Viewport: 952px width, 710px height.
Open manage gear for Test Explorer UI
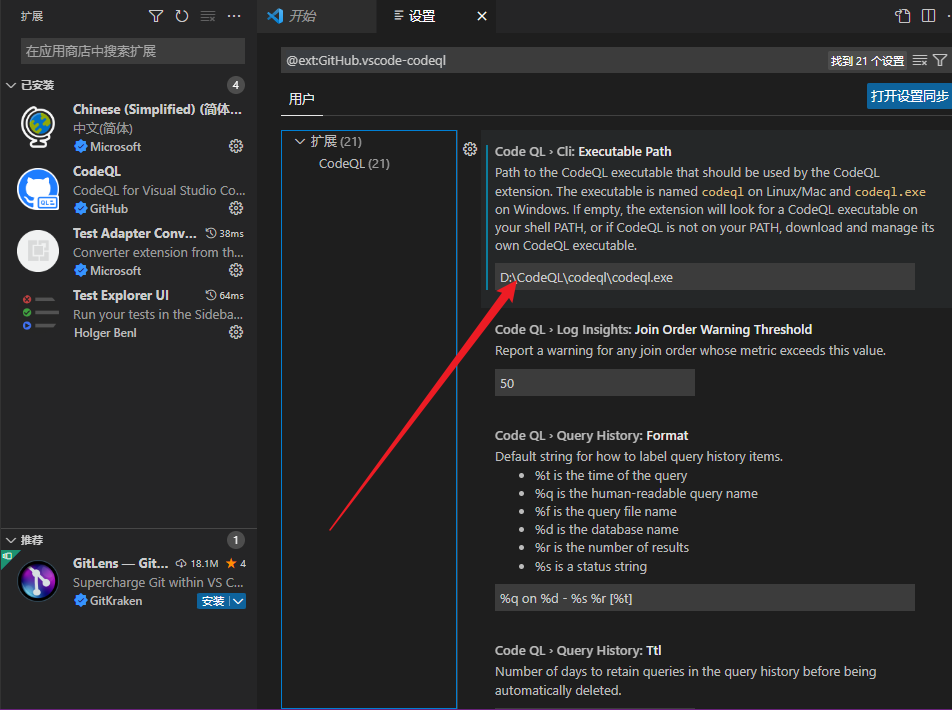click(x=236, y=332)
